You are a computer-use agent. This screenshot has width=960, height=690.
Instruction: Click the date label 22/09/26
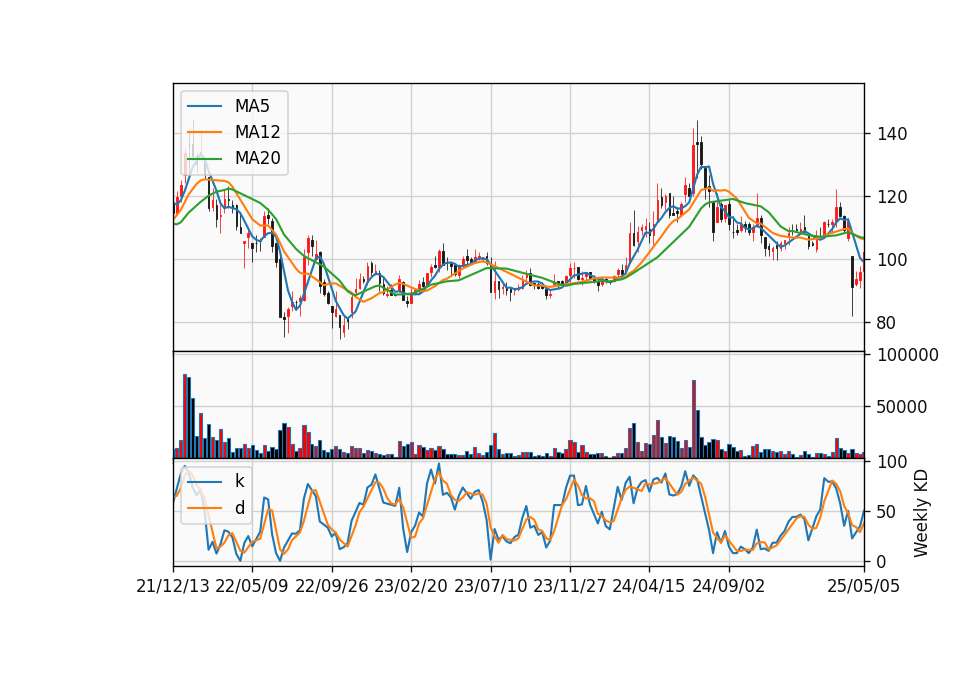(332, 586)
